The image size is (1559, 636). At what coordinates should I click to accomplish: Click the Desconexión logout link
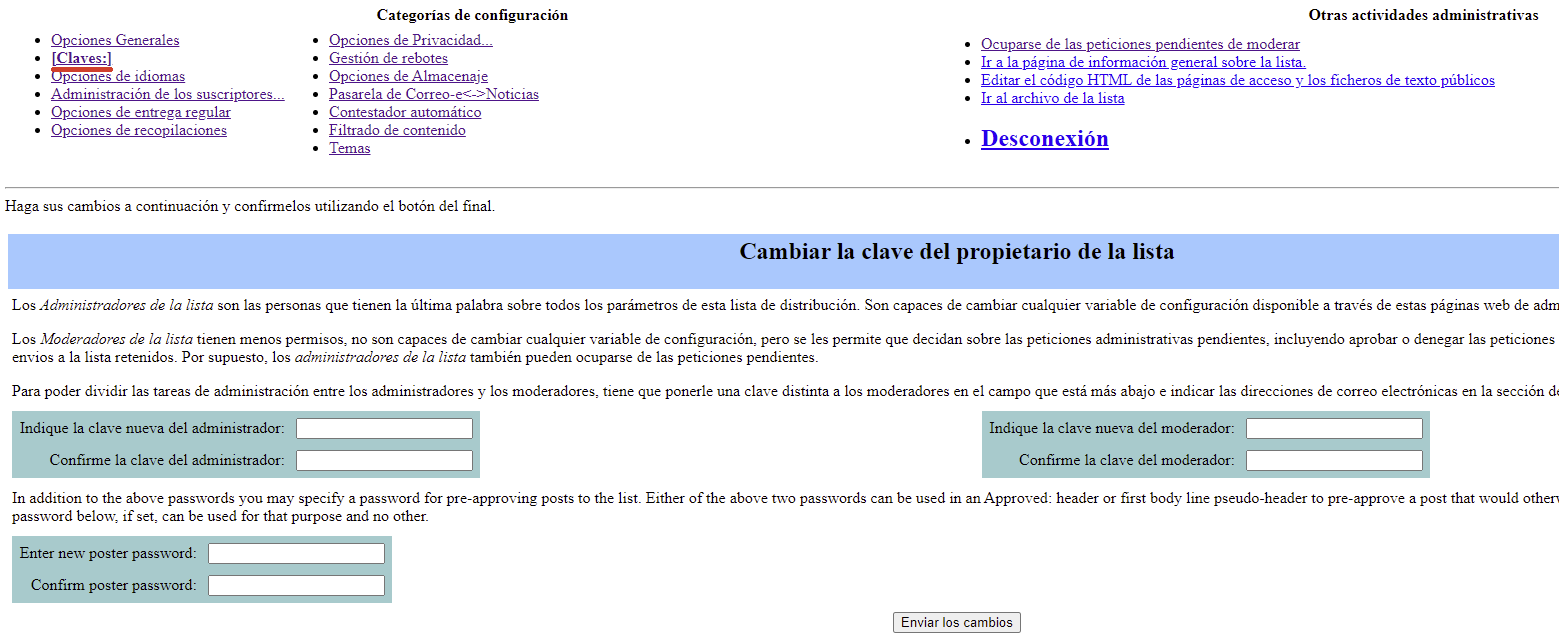1045,139
